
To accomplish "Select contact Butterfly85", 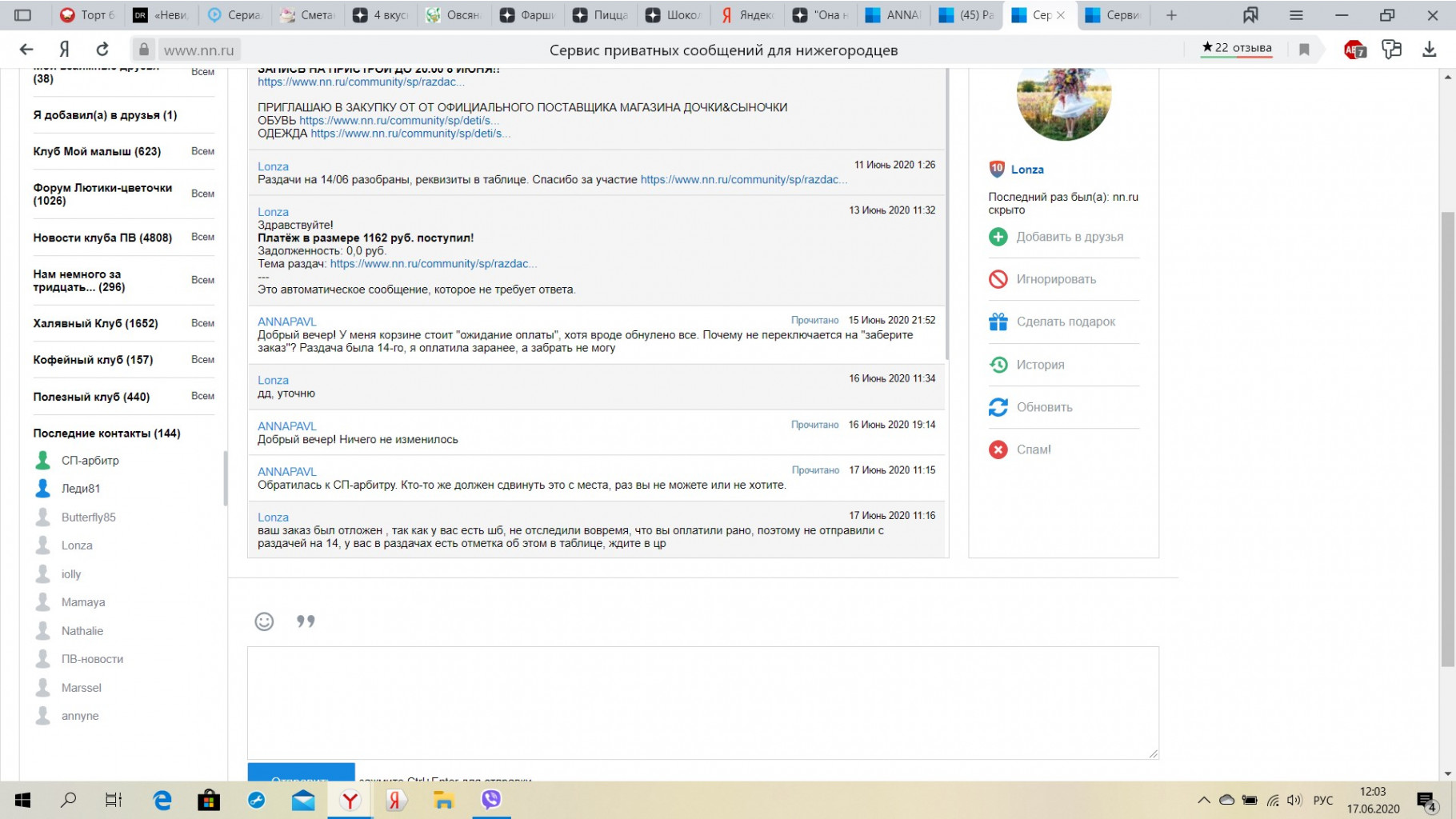I will tap(88, 517).
